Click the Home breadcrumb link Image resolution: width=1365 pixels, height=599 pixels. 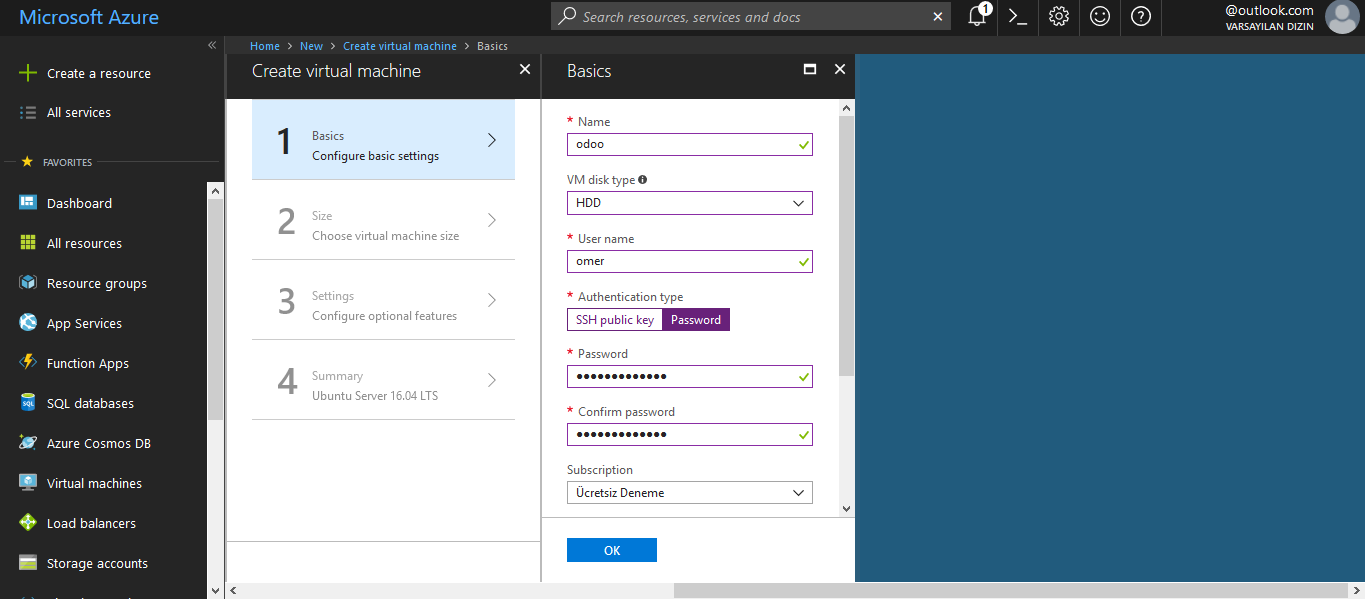point(265,46)
